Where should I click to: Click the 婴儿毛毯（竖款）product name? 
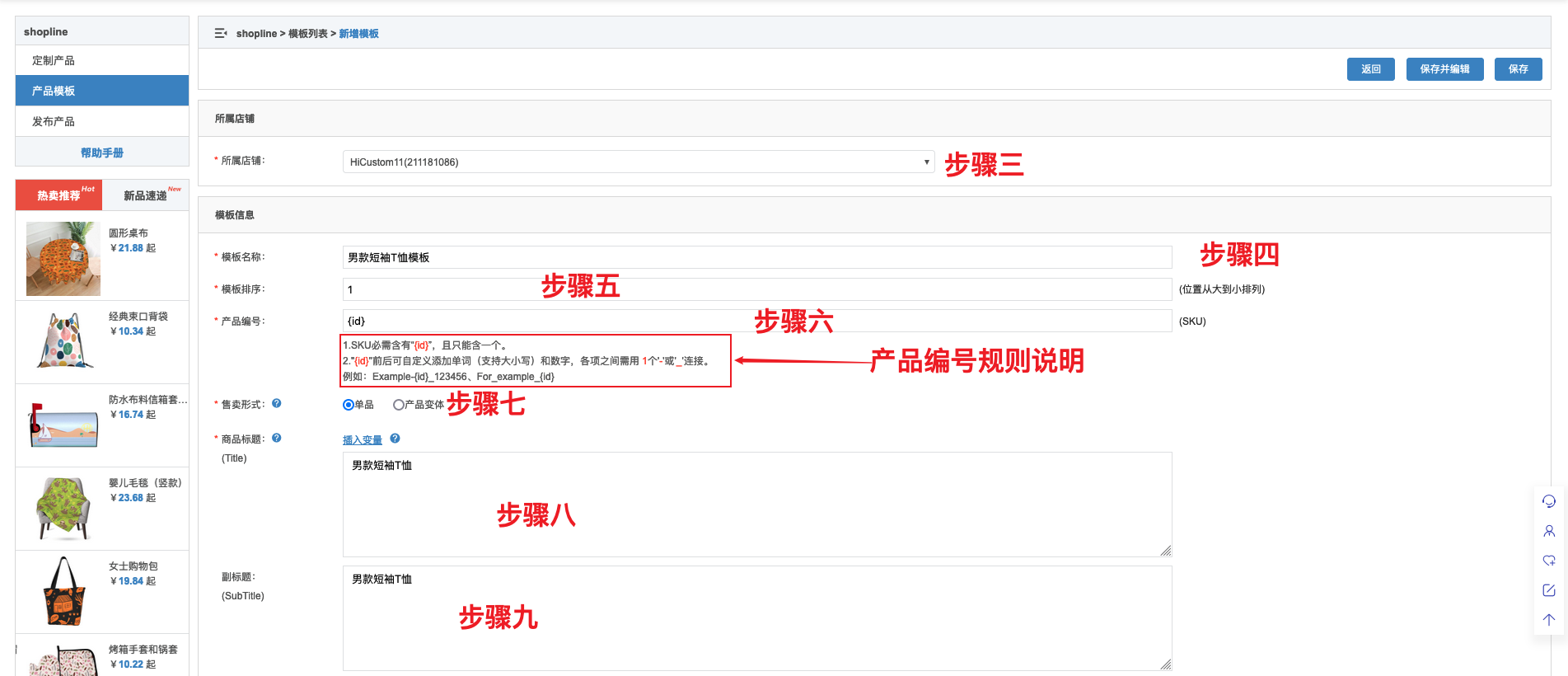tap(145, 483)
